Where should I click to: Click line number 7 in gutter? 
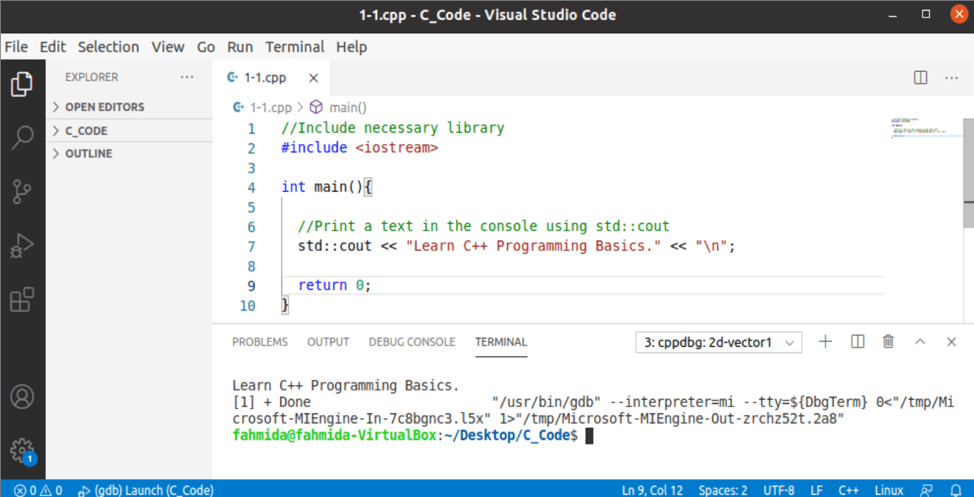point(251,247)
